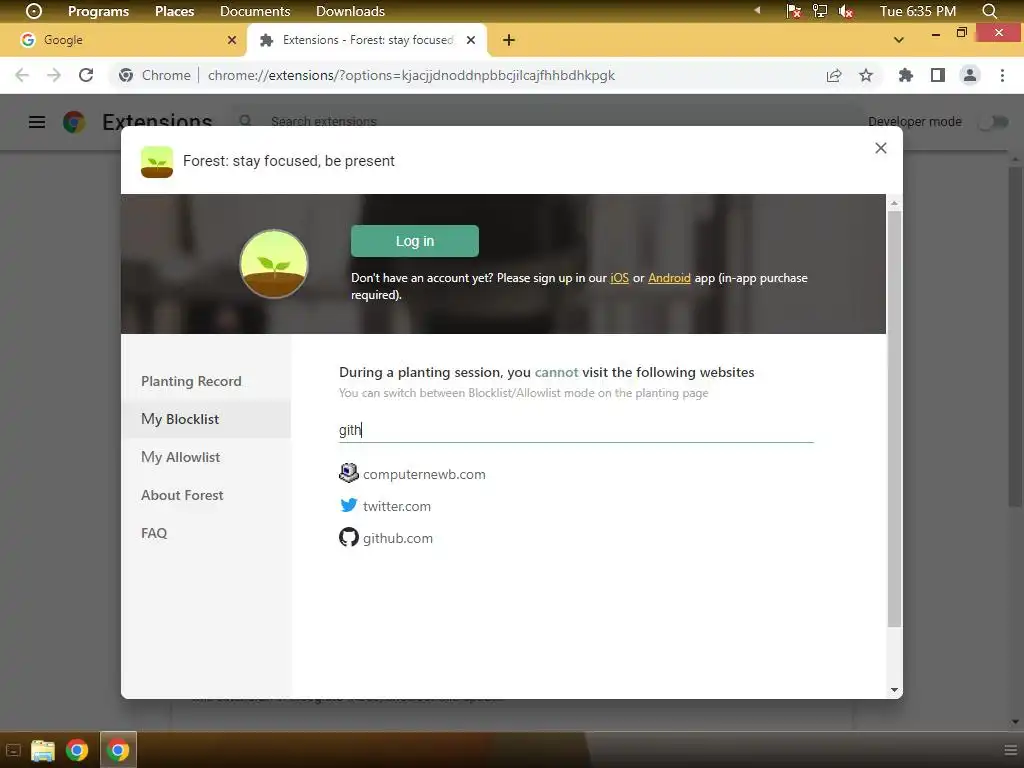1024x768 pixels.
Task: Click dialog scrollbar down arrow
Action: pyautogui.click(x=894, y=690)
